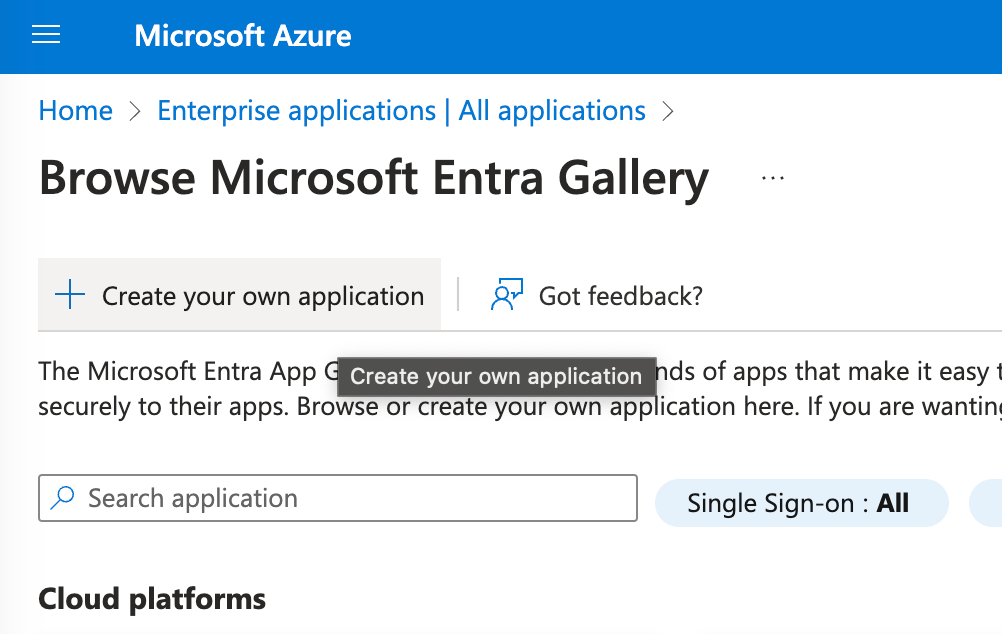Open Enterprise applications | All applications breadcrumb

click(401, 110)
